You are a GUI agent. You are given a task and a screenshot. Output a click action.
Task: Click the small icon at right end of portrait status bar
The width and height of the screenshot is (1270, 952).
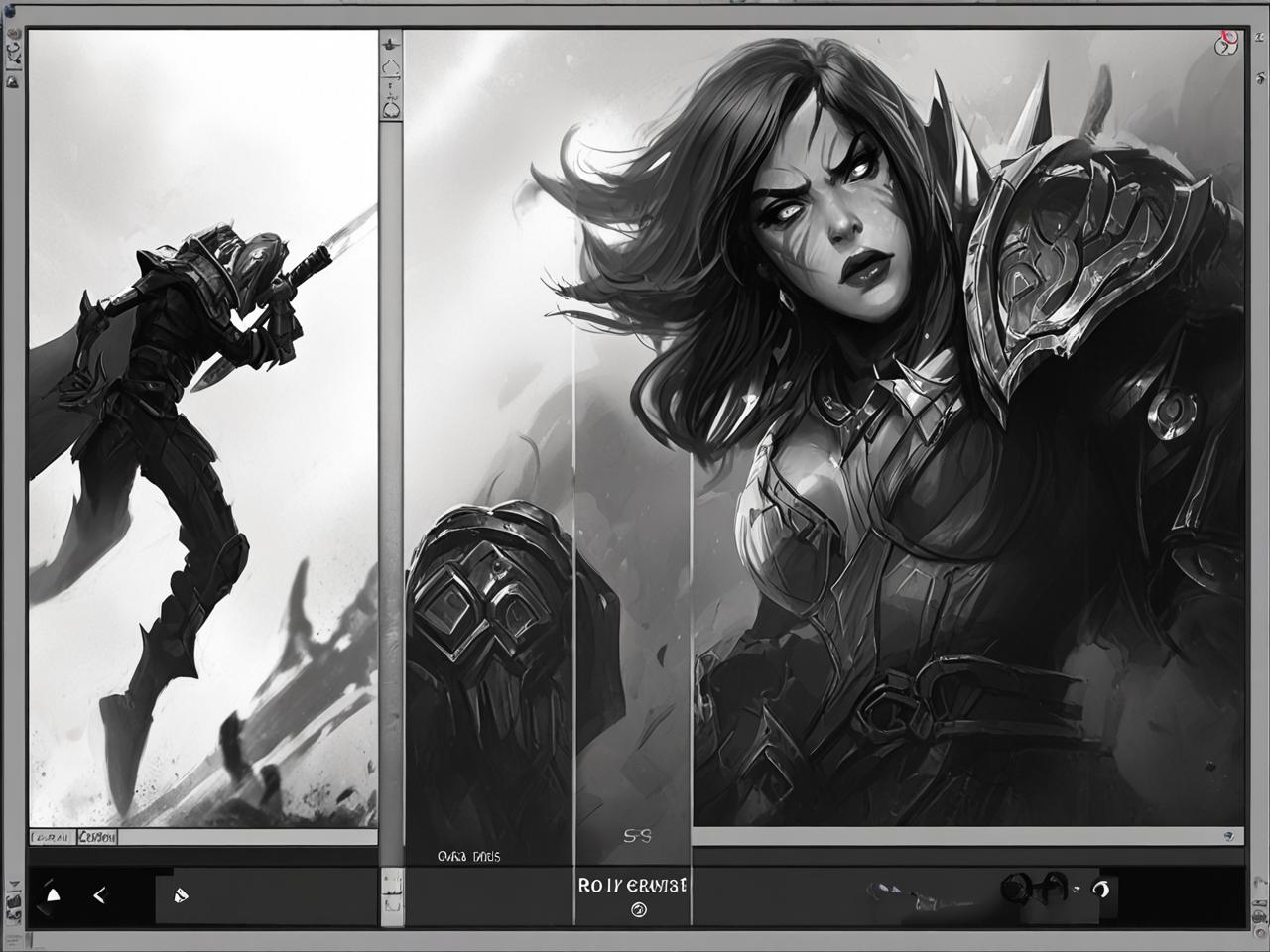point(1231,837)
